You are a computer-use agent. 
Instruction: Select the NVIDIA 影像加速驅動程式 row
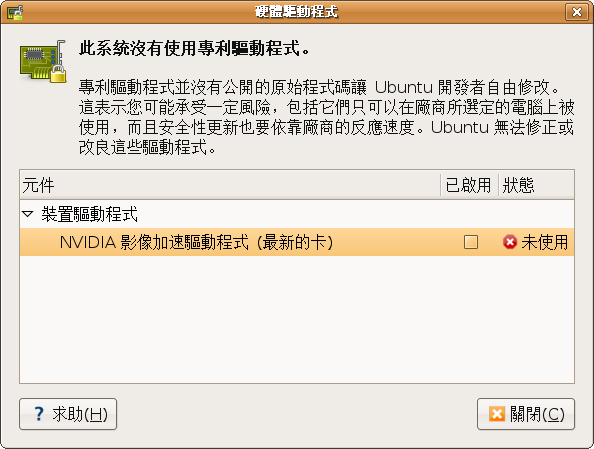[297, 242]
